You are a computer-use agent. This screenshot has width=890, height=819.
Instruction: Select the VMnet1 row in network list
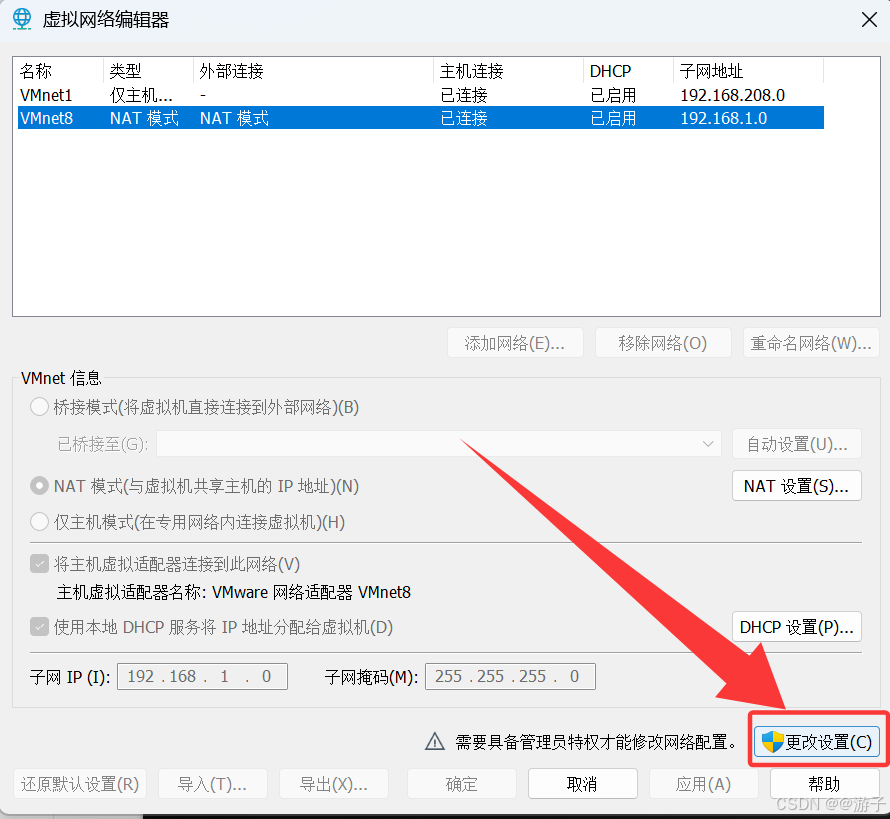421,95
